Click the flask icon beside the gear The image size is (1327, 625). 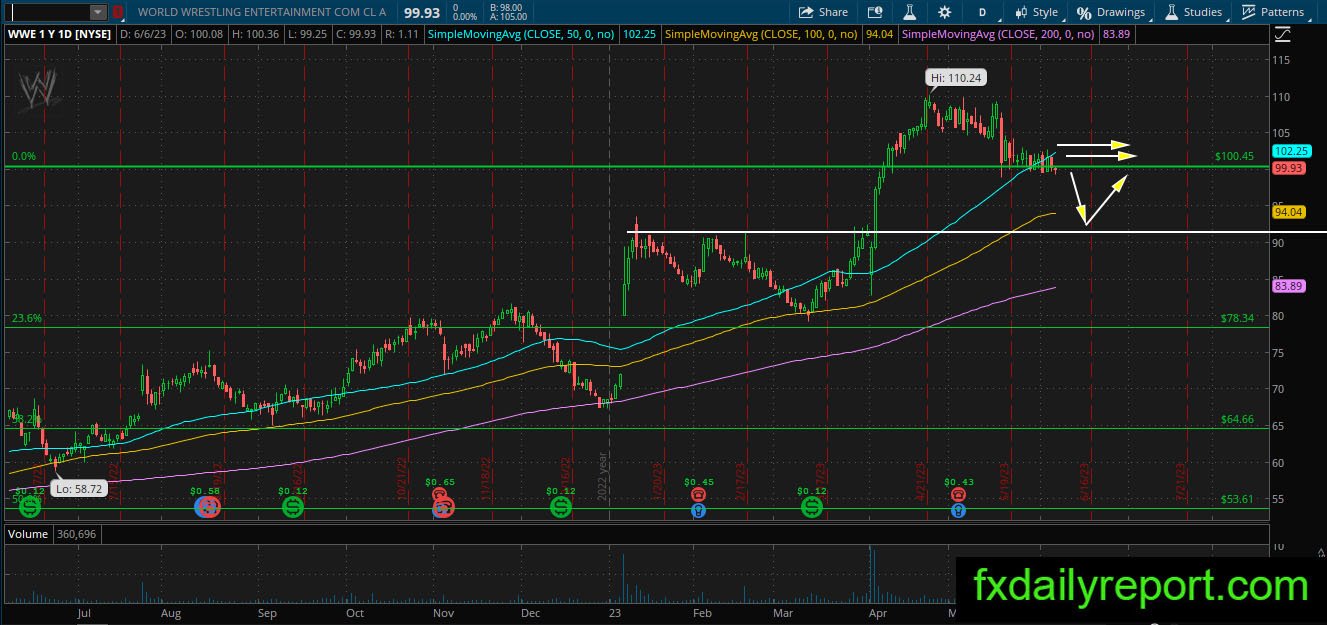[910, 12]
